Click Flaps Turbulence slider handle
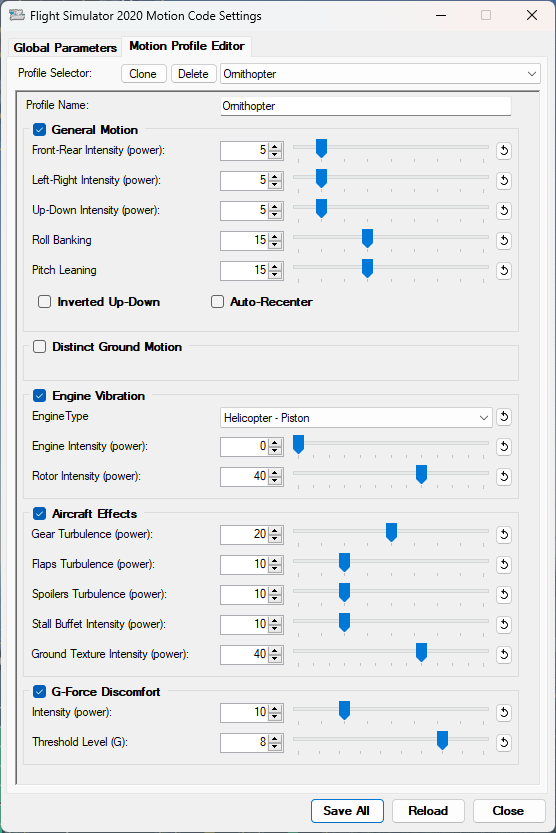Viewport: 556px width, 833px height. point(344,563)
